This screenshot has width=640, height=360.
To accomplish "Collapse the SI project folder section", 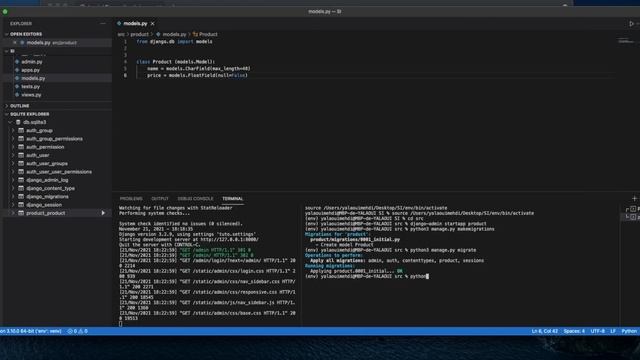I will coord(7,51).
